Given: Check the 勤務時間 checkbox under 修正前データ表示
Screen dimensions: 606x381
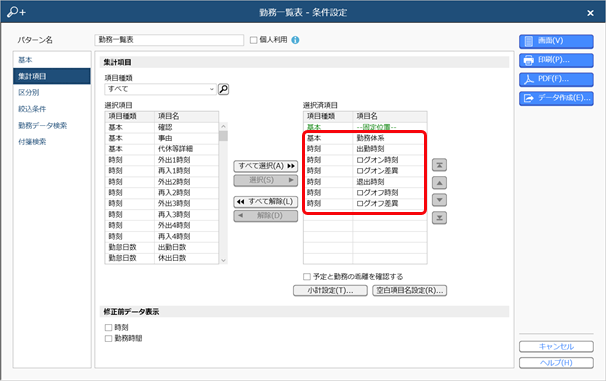Looking at the screenshot, I should tap(108, 338).
